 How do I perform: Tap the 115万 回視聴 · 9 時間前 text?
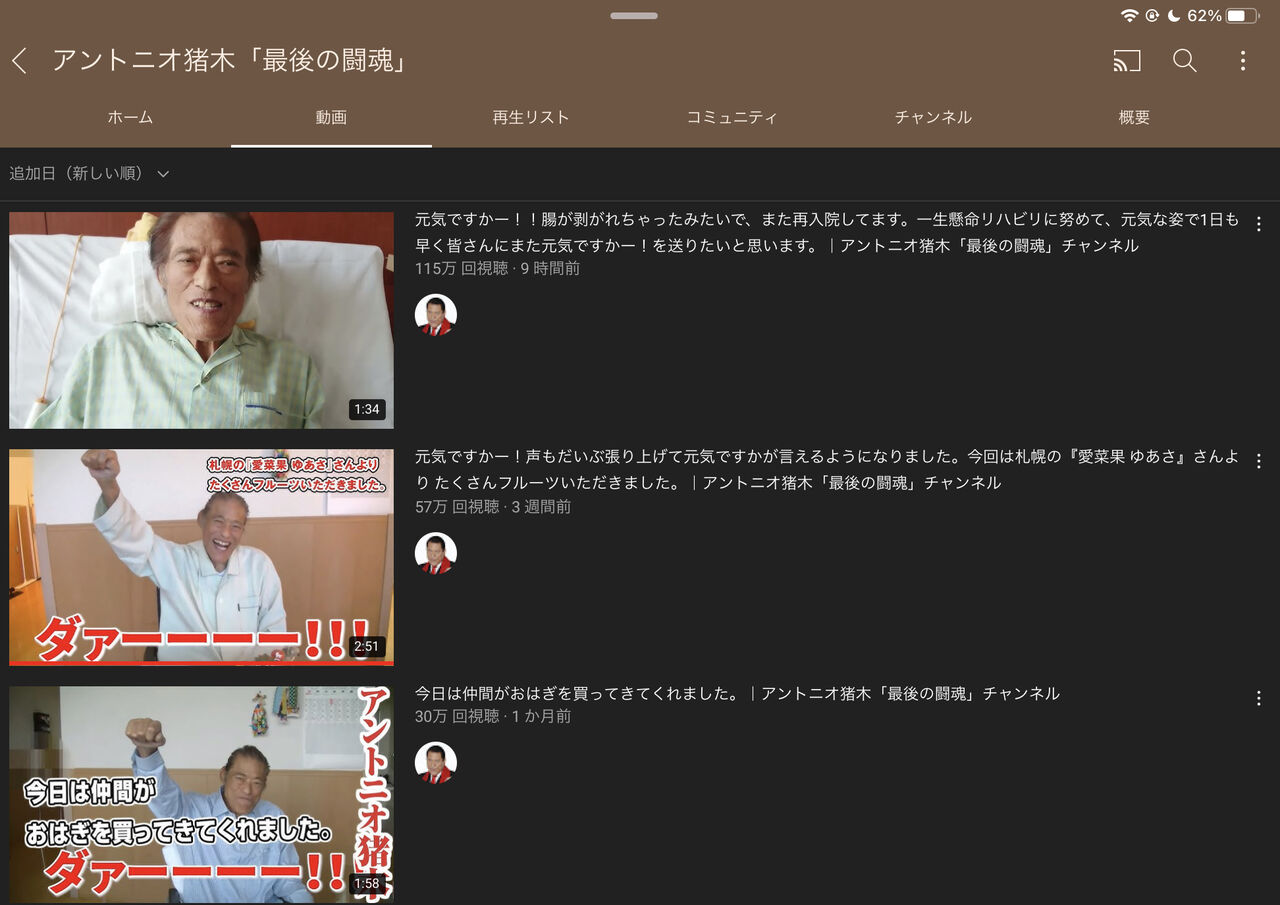(497, 269)
